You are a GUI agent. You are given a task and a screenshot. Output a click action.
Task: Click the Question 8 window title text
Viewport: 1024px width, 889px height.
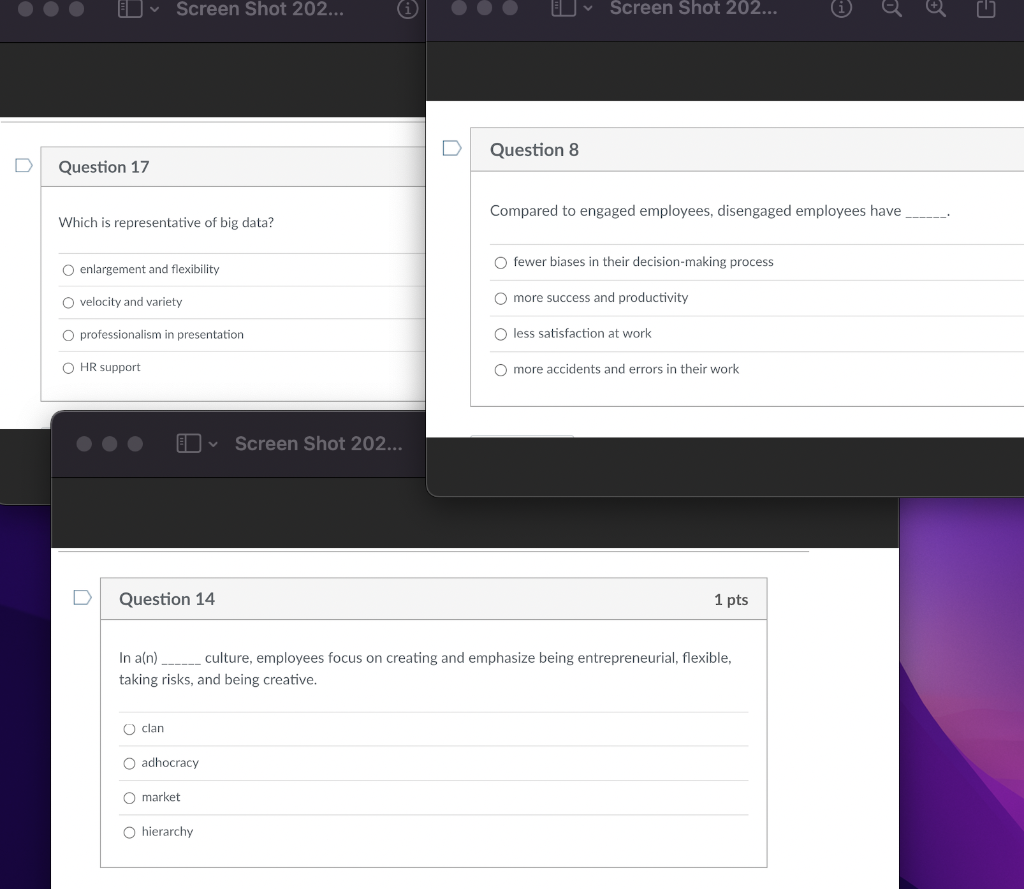tap(694, 8)
